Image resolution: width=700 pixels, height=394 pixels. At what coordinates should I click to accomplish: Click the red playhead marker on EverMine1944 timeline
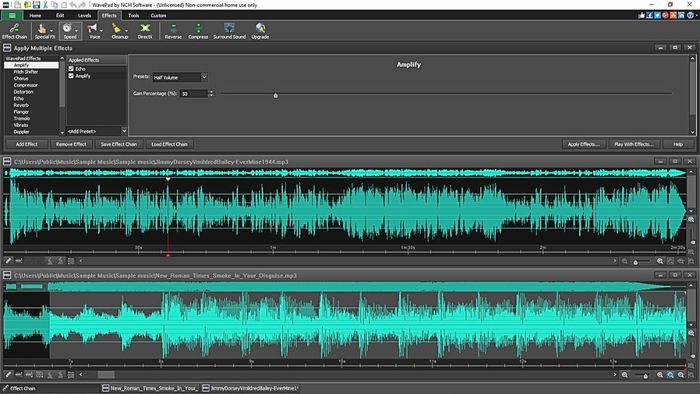point(168,255)
